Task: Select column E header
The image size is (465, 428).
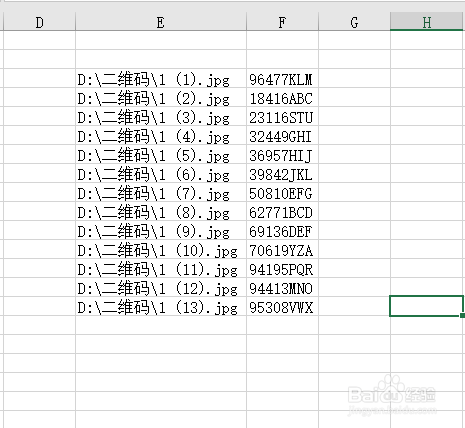Action: pos(161,22)
